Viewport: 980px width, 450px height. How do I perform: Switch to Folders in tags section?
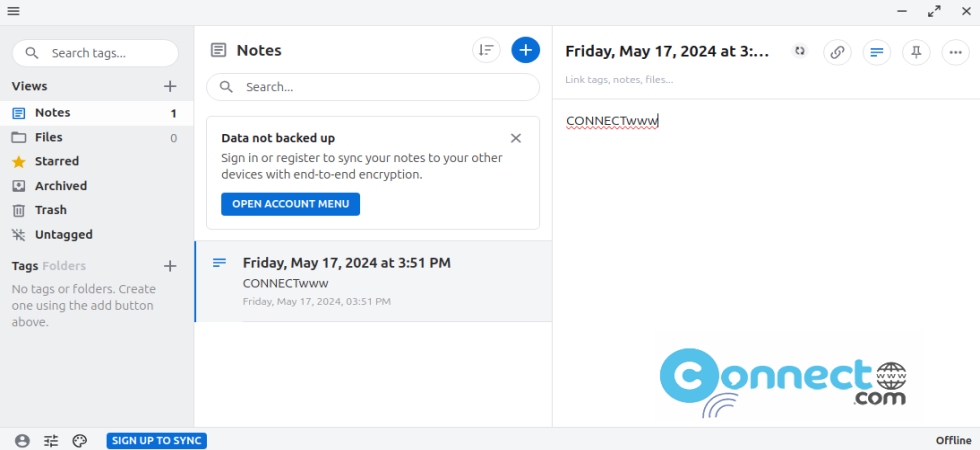[x=64, y=266]
